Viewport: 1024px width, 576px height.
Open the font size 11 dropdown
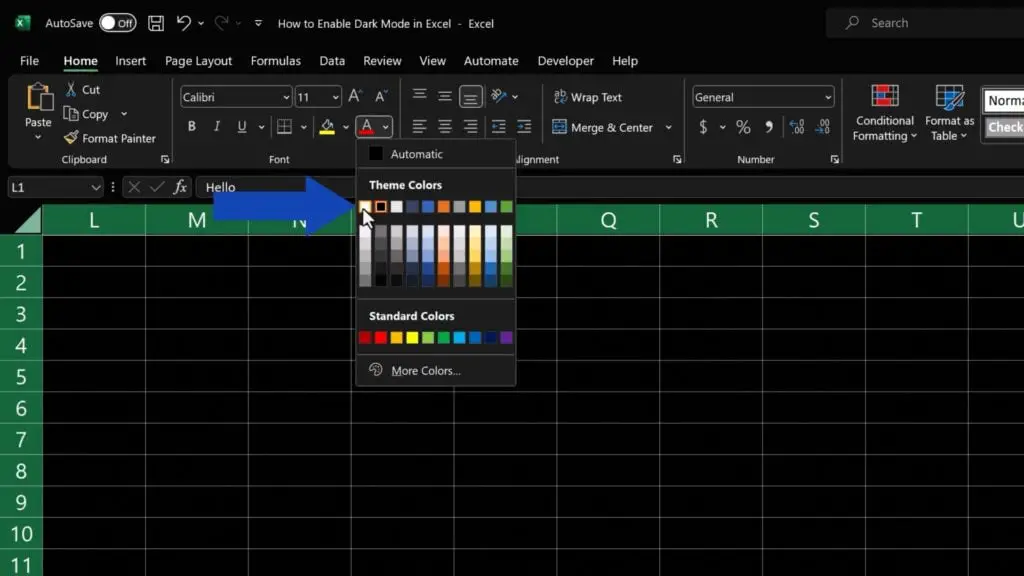(336, 97)
